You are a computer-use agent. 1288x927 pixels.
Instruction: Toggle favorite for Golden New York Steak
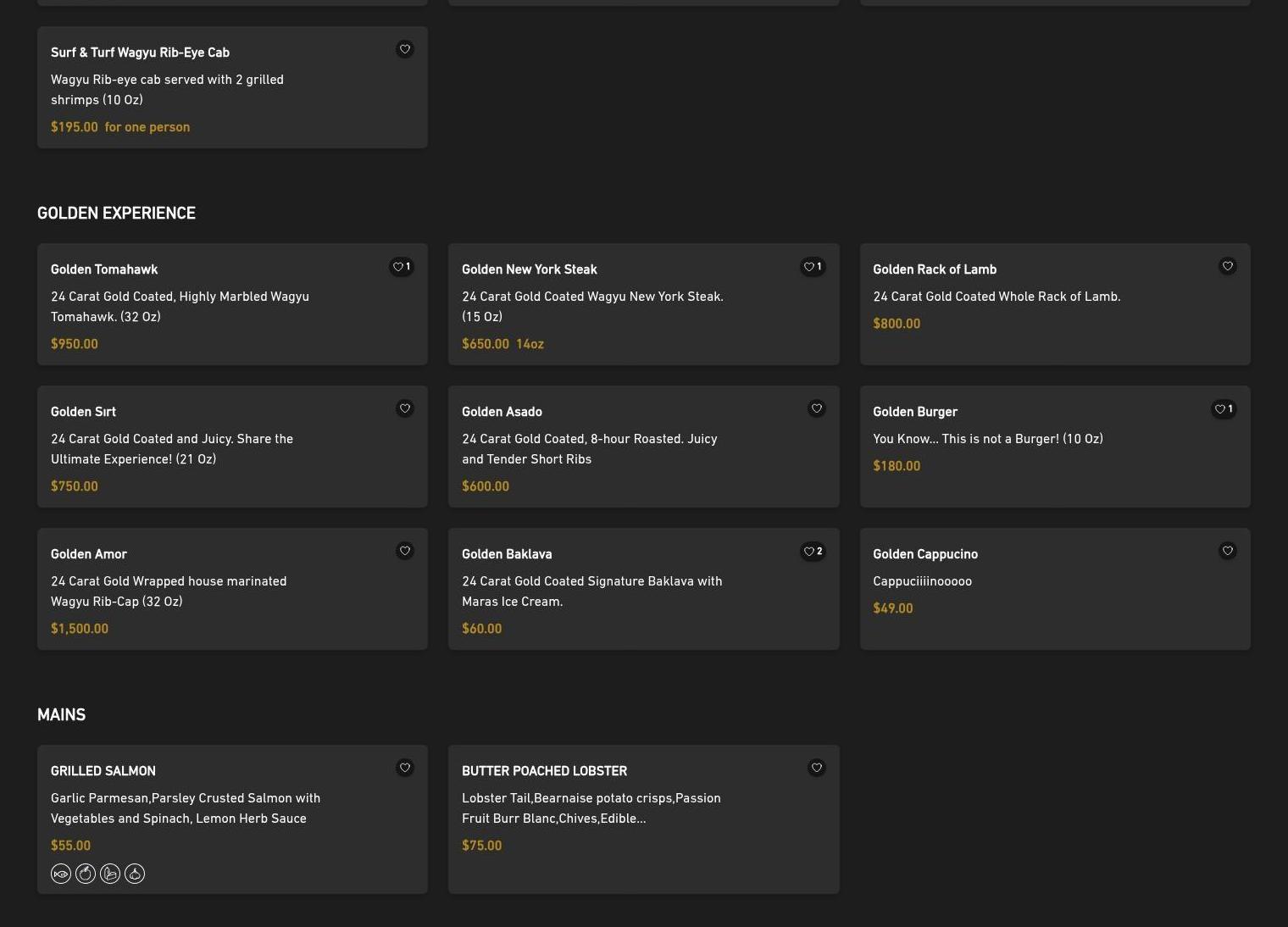click(813, 267)
